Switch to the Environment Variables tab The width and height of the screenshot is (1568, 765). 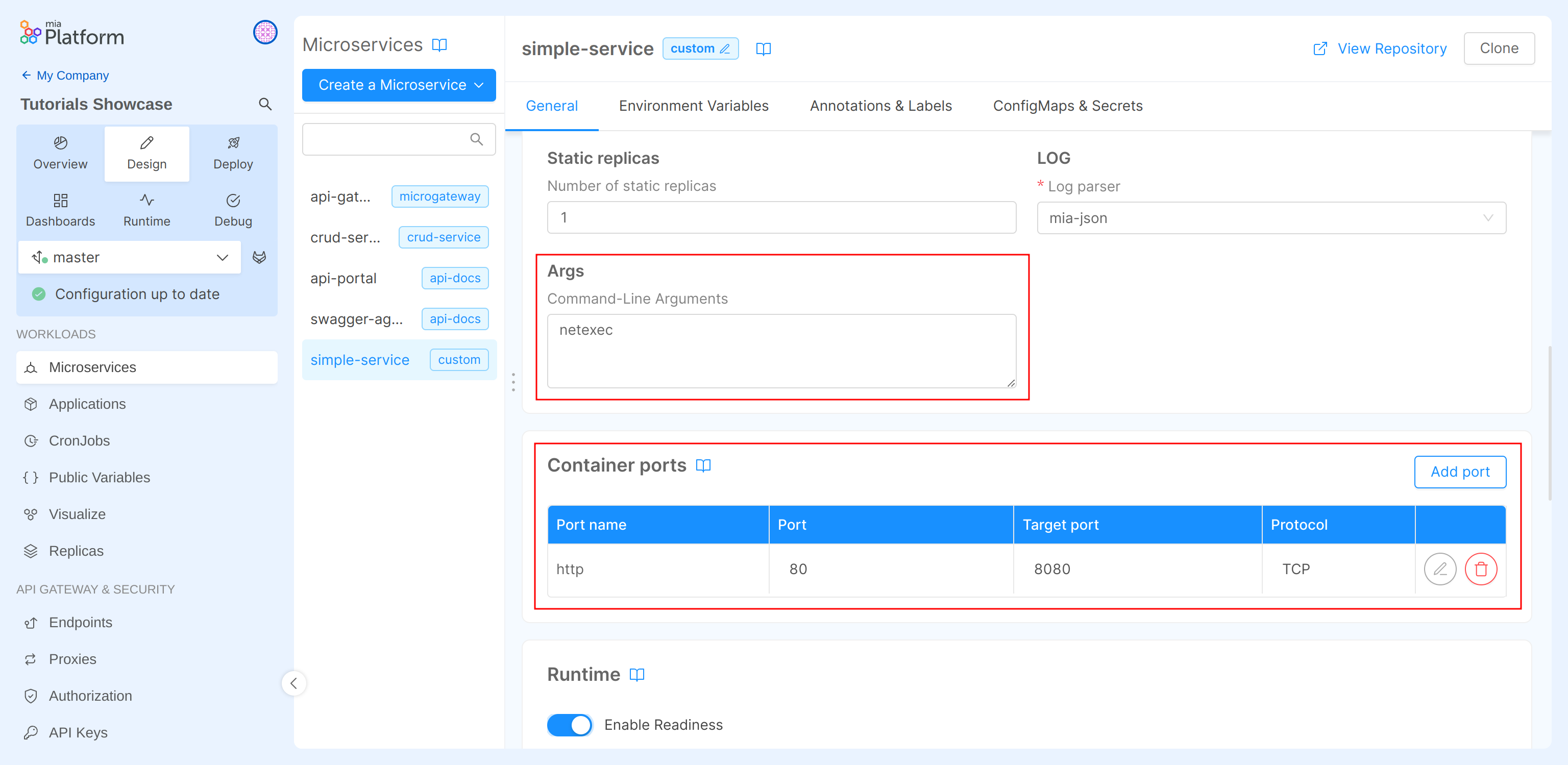tap(693, 106)
